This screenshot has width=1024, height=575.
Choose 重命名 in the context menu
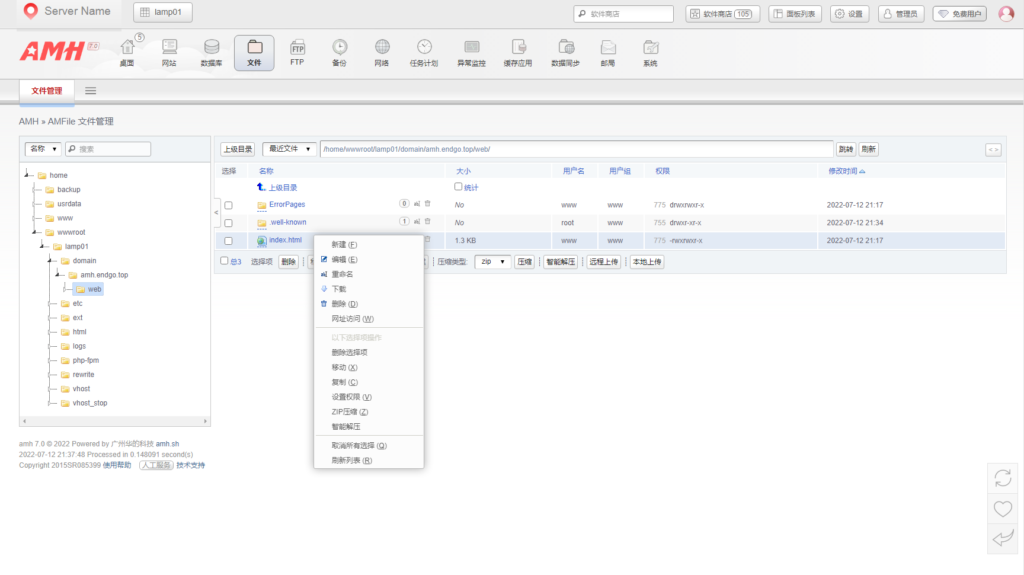point(368,274)
